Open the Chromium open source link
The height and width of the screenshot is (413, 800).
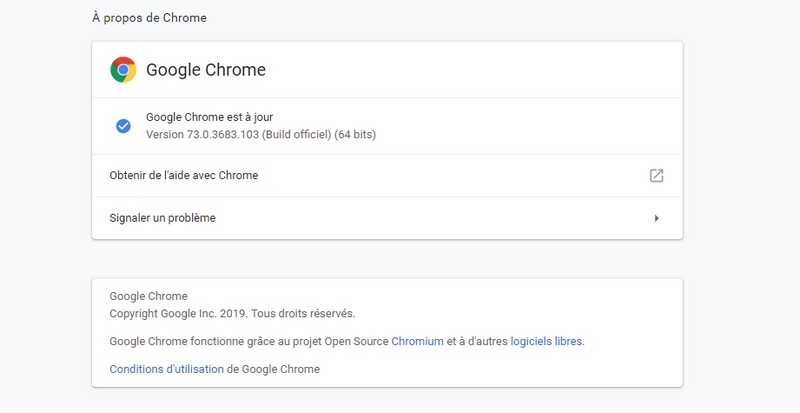(x=416, y=341)
